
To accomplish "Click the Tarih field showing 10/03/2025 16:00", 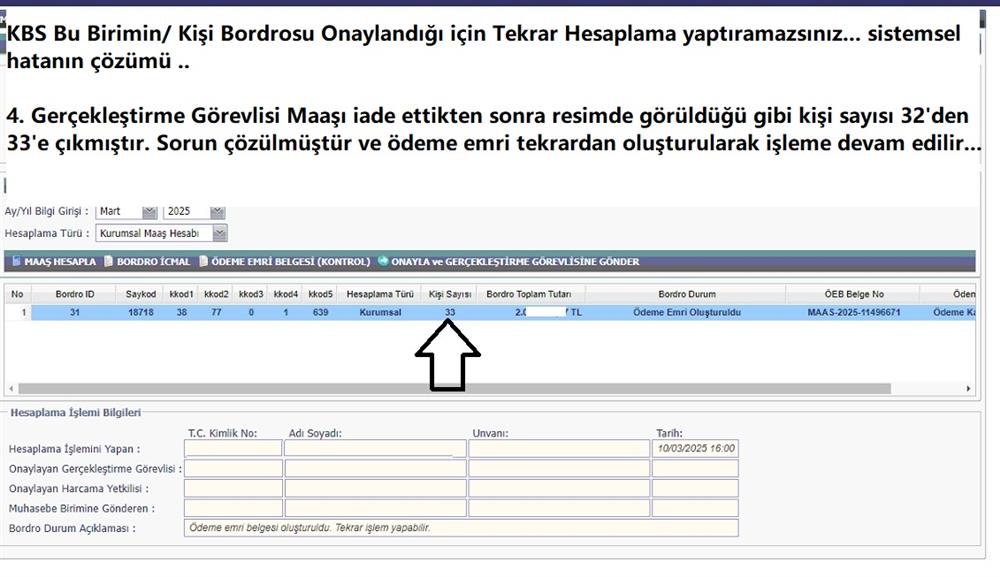I will (695, 448).
